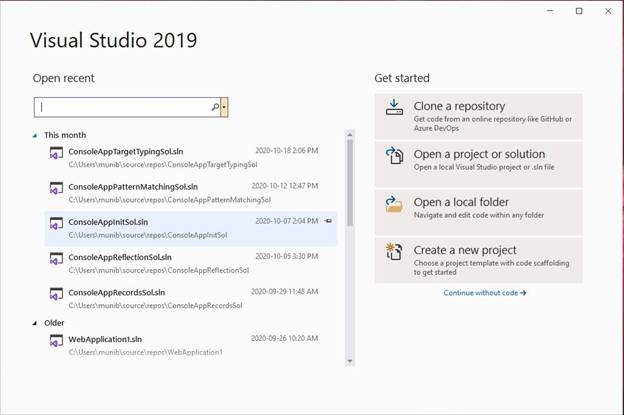Collapse the This month group
This screenshot has height=415, width=624.
(x=35, y=135)
